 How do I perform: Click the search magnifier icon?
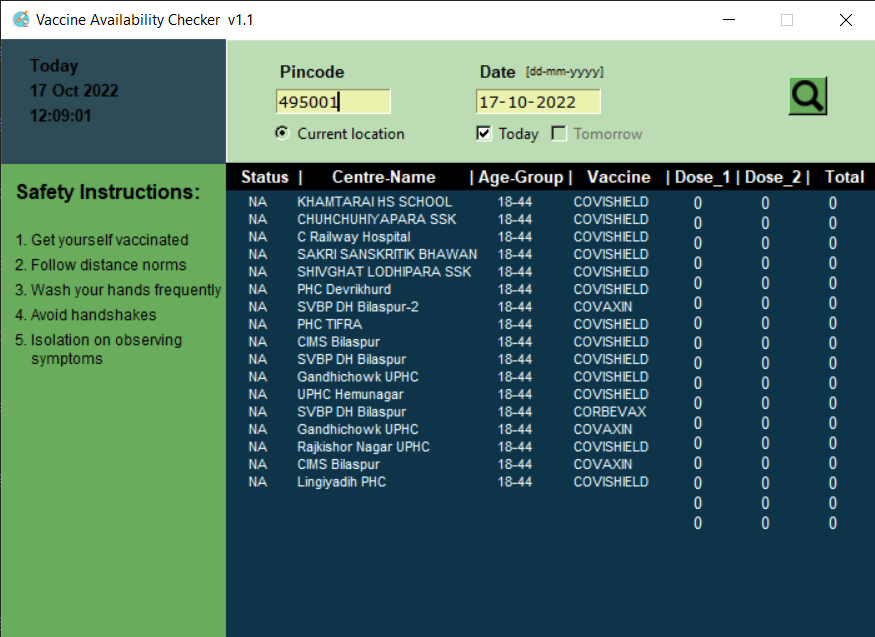pyautogui.click(x=807, y=96)
